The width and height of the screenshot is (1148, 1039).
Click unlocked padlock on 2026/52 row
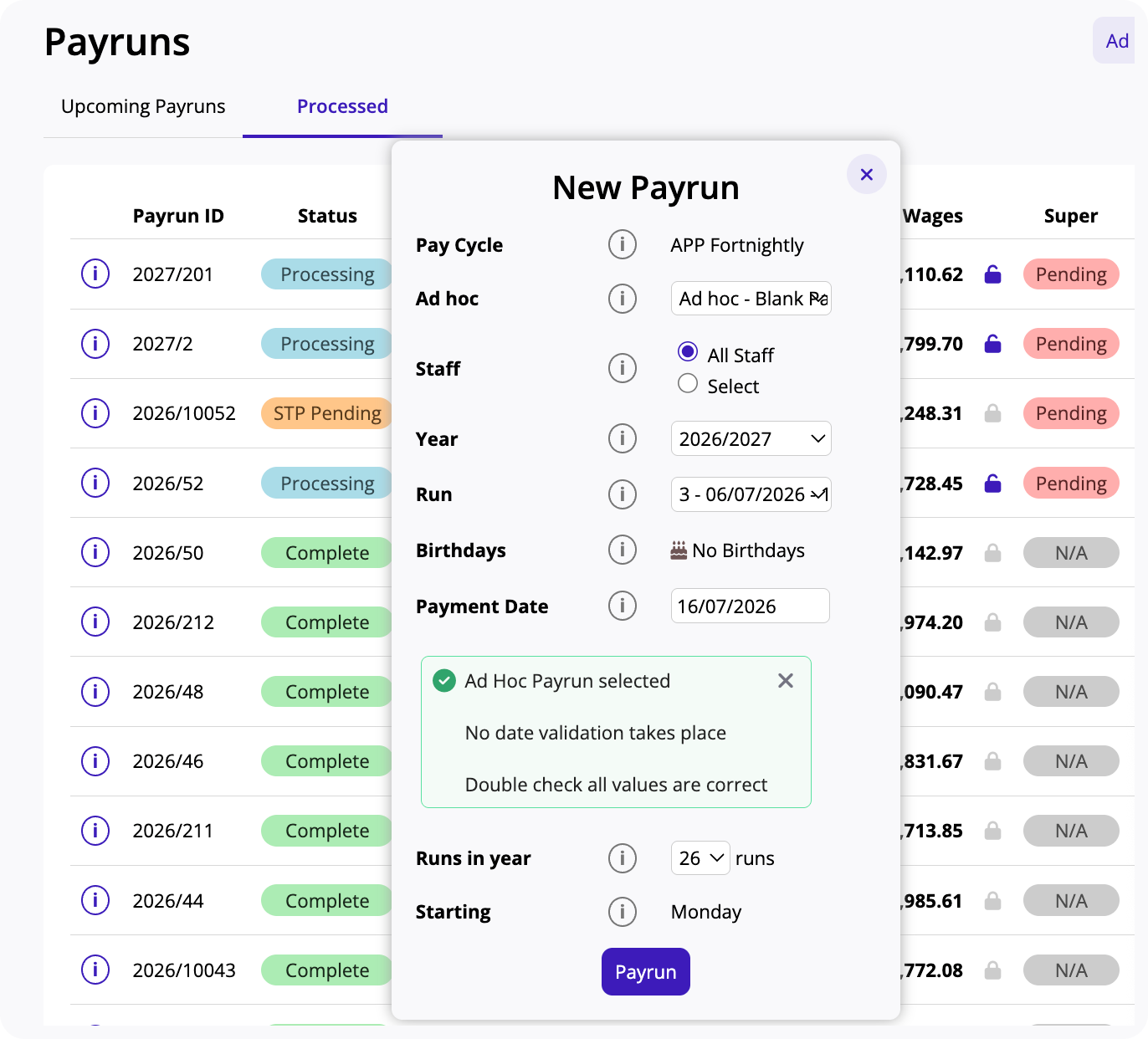pyautogui.click(x=993, y=483)
